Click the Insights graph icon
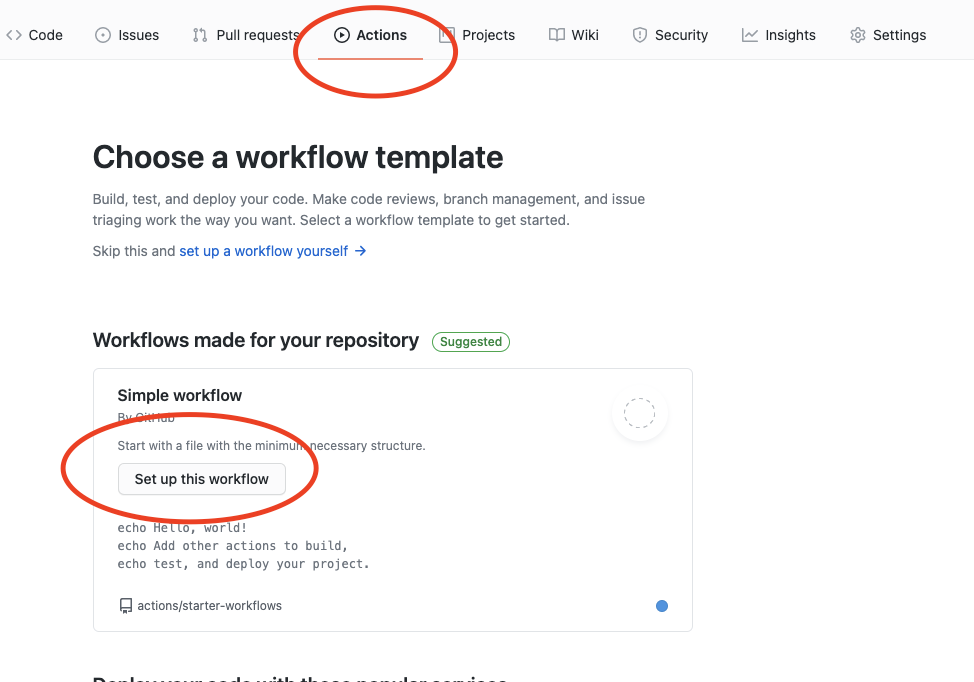974x682 pixels. pos(750,35)
